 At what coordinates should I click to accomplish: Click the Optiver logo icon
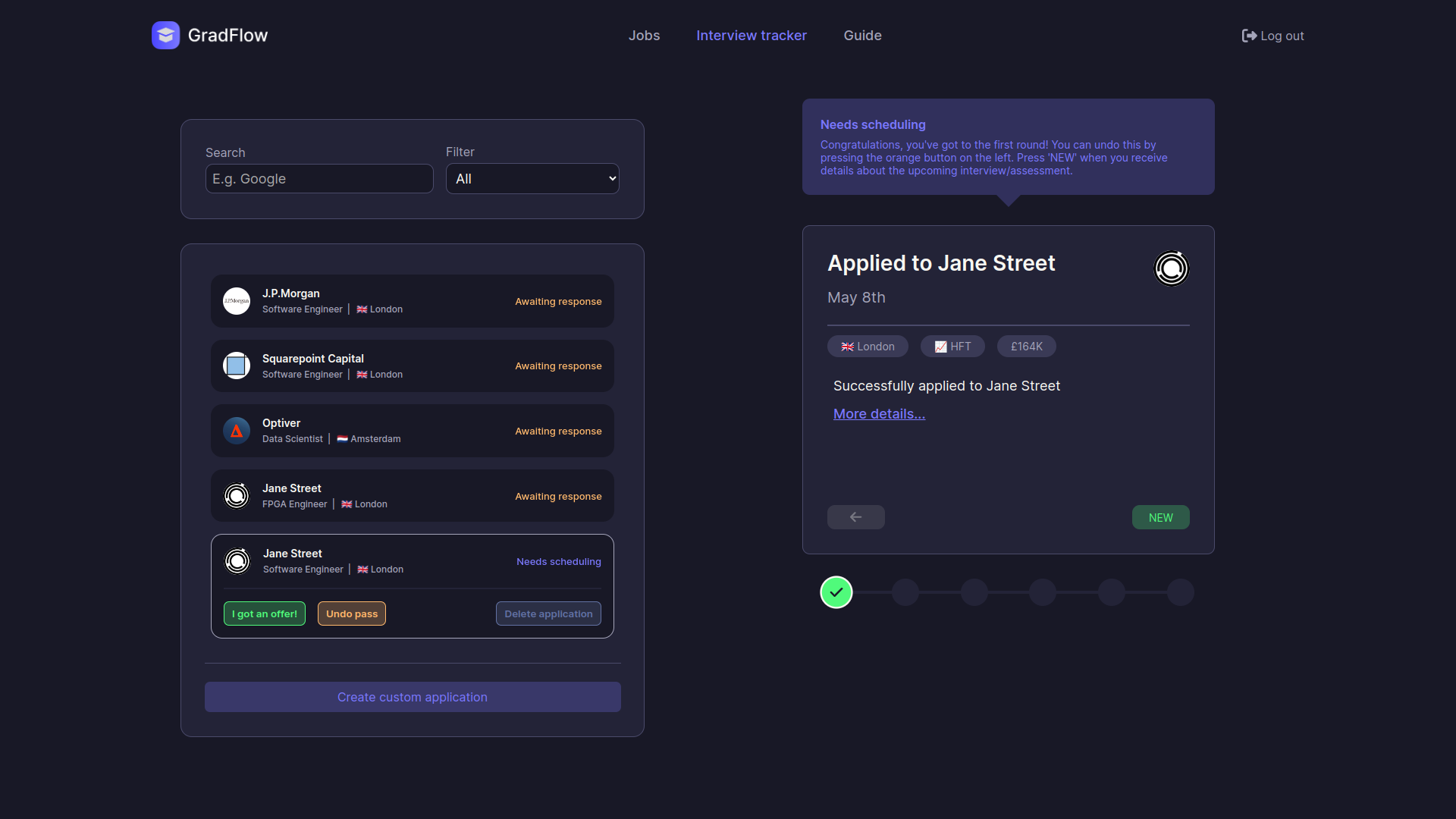click(x=237, y=431)
